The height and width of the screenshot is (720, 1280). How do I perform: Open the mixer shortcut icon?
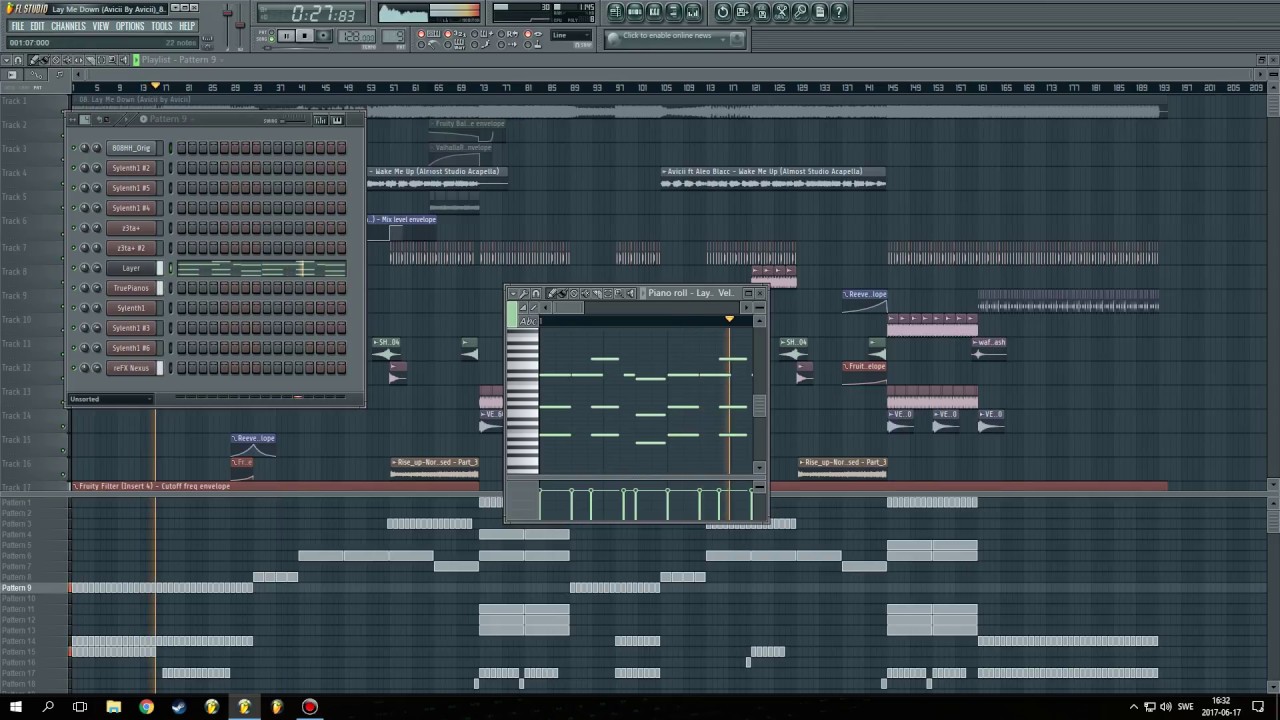693,12
